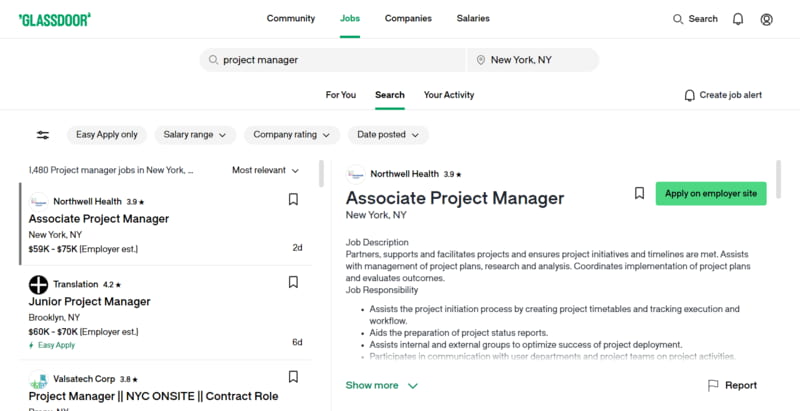Click the 3.8 rating beside Valsatech Corp

tap(129, 380)
